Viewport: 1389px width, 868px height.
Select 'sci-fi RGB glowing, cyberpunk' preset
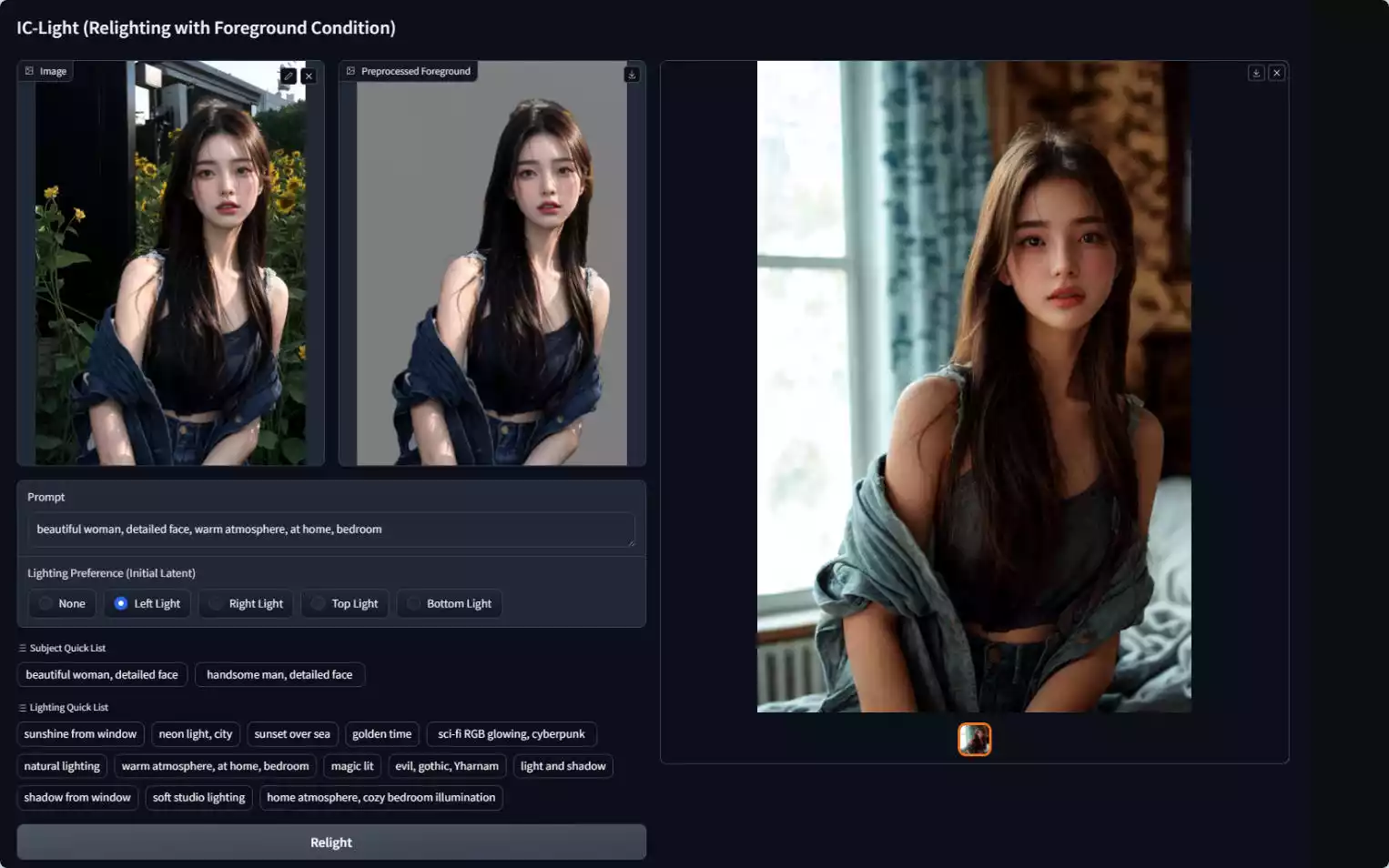511,734
